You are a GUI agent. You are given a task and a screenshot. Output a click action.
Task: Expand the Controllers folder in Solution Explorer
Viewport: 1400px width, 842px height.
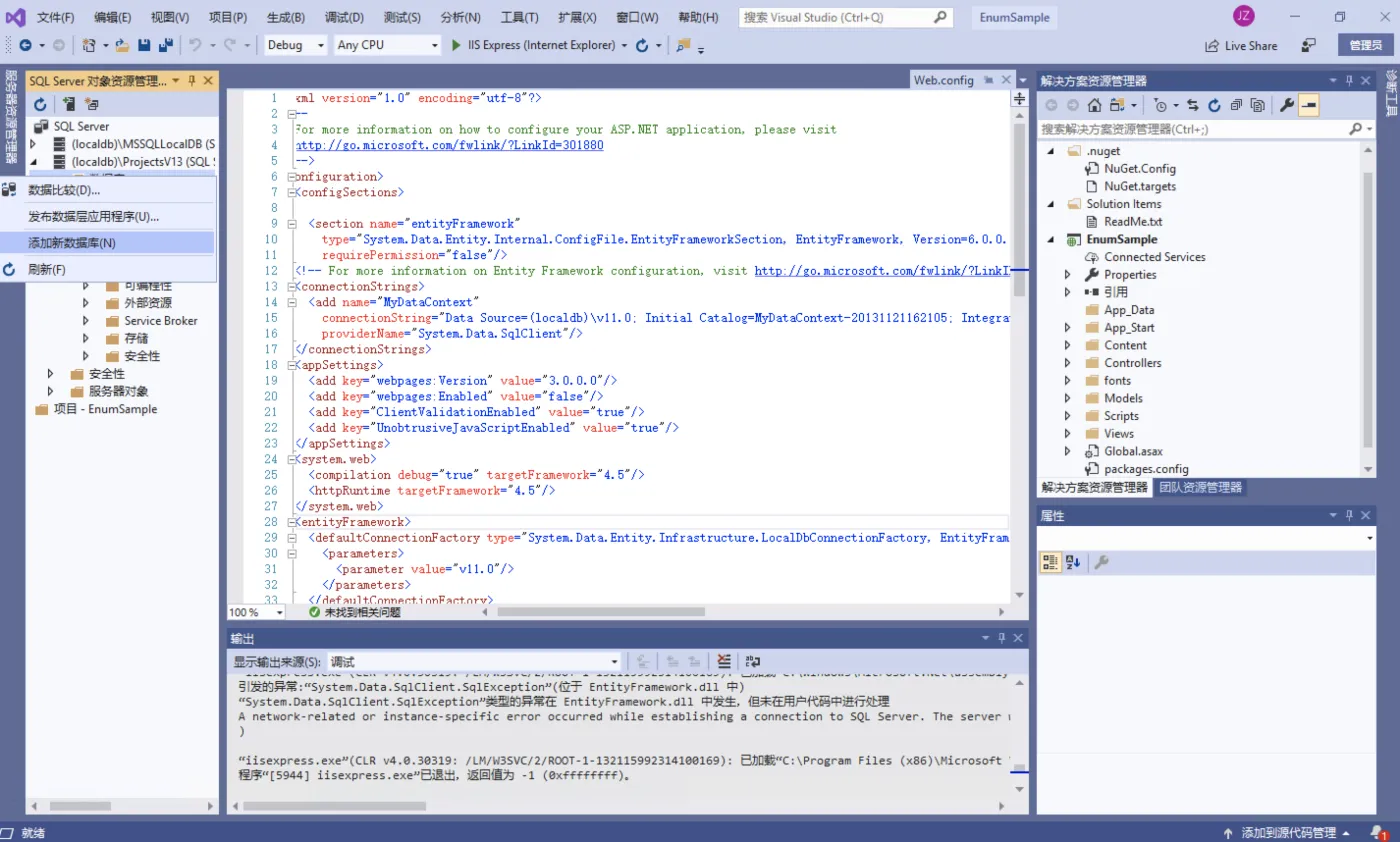(1067, 363)
